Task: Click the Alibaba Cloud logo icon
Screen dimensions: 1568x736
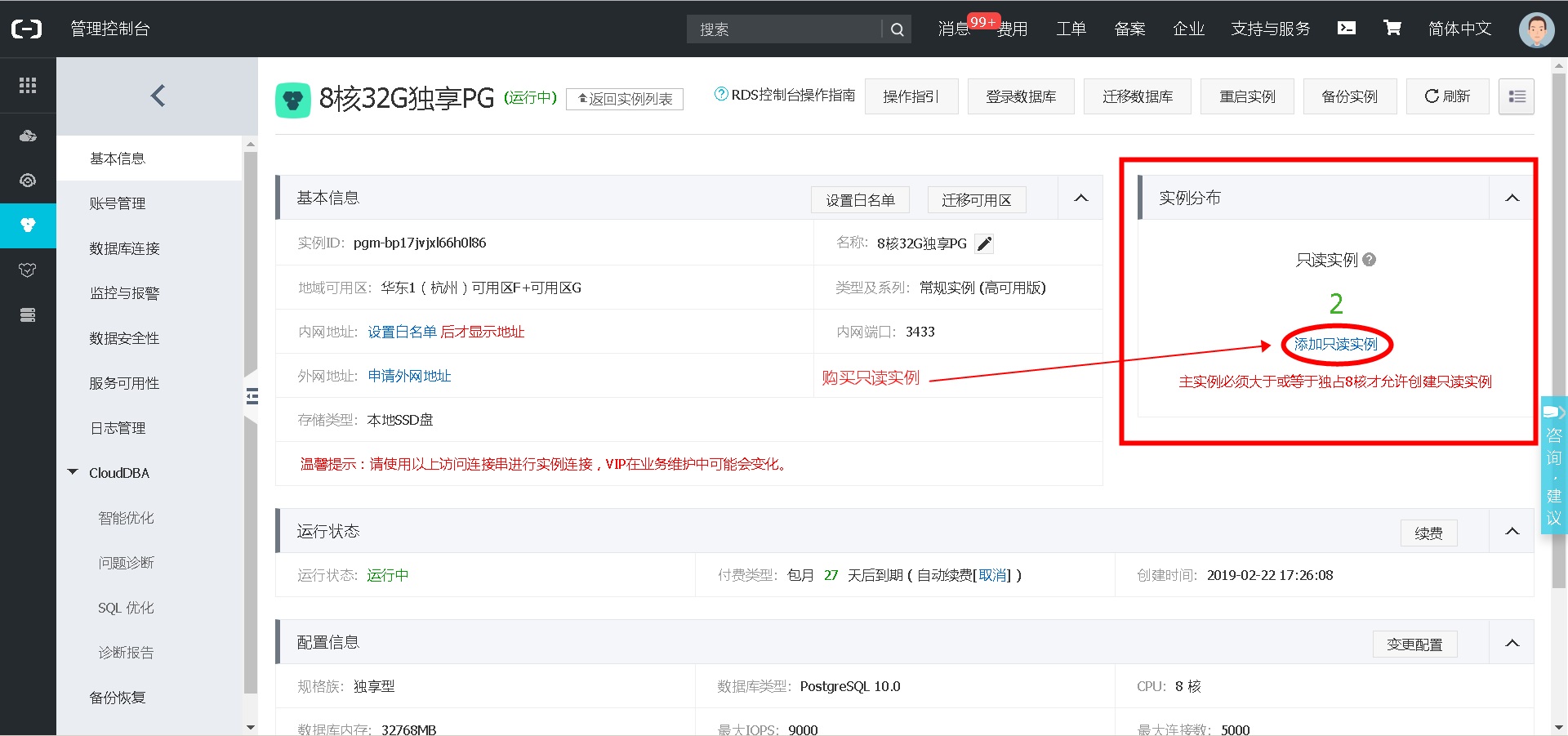Action: click(x=27, y=29)
